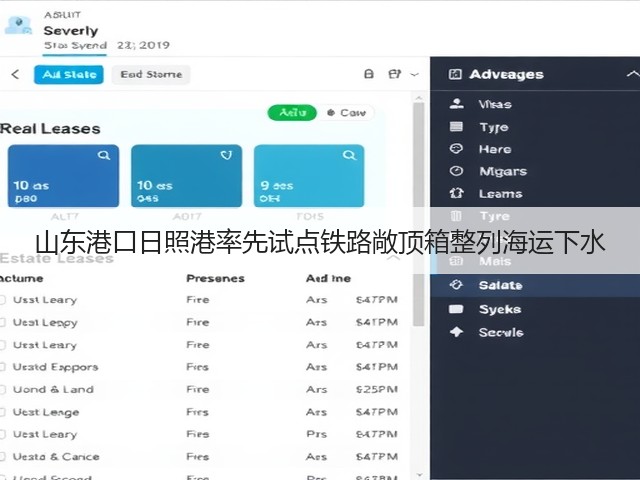Image resolution: width=640 pixels, height=480 pixels.
Task: Click the Adveages panel icon
Action: 455,74
